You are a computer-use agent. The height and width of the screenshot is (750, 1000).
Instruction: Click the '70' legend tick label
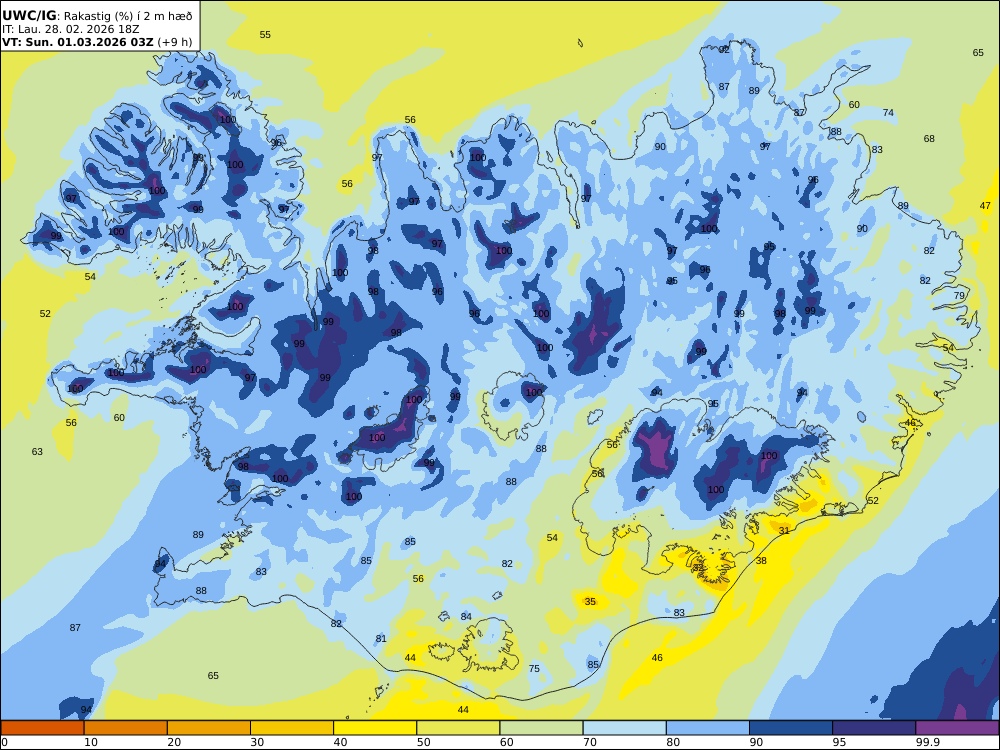(x=590, y=742)
